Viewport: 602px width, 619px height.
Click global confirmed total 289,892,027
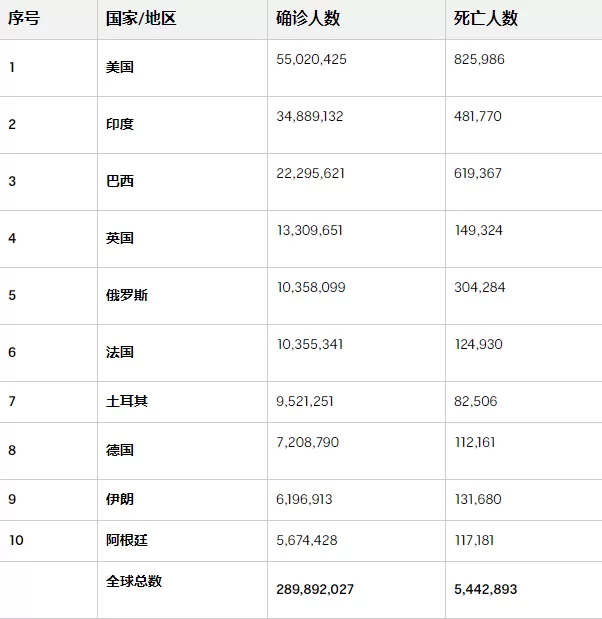pos(315,589)
